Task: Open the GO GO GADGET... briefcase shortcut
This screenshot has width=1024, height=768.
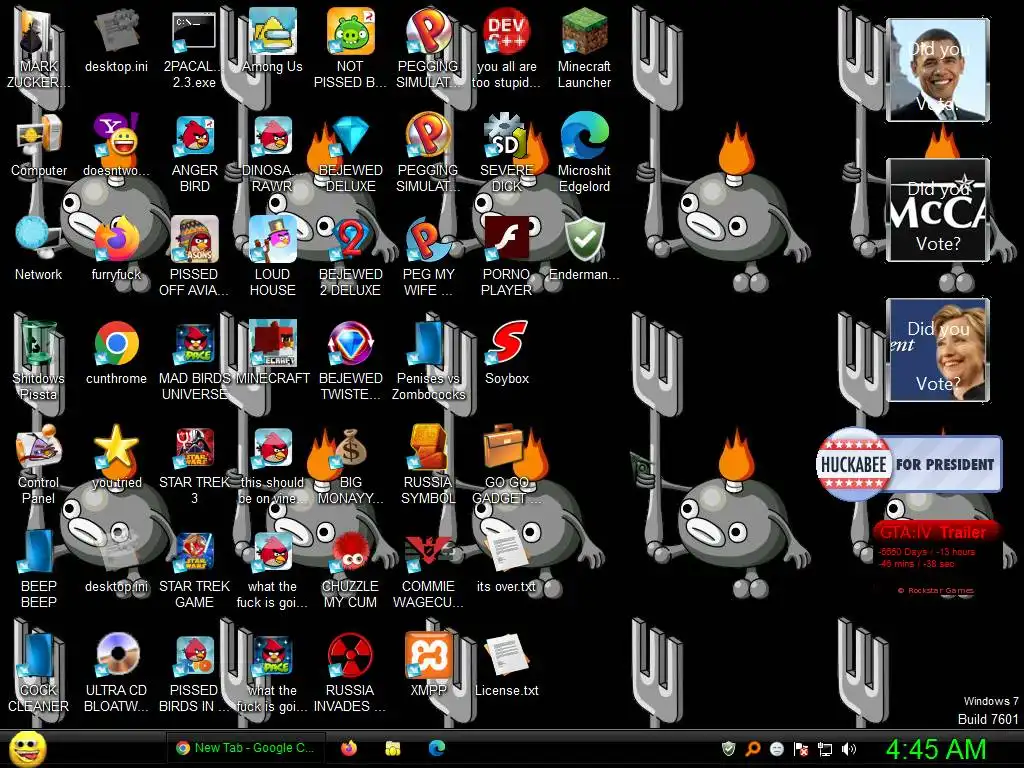Action: 506,464
